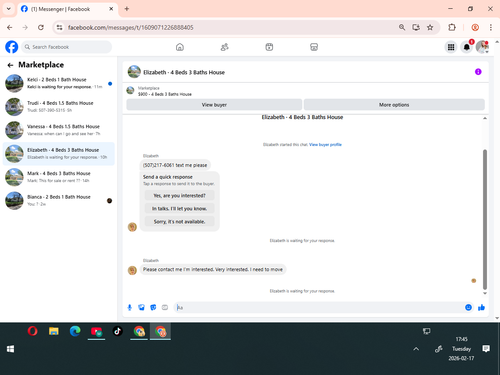Viewport: 500px width, 375px height.
Task: Open the Facebook menu grid icon
Action: point(451,47)
